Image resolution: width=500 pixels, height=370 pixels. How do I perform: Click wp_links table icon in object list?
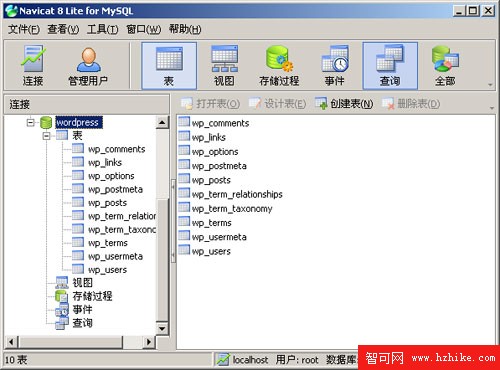184,136
